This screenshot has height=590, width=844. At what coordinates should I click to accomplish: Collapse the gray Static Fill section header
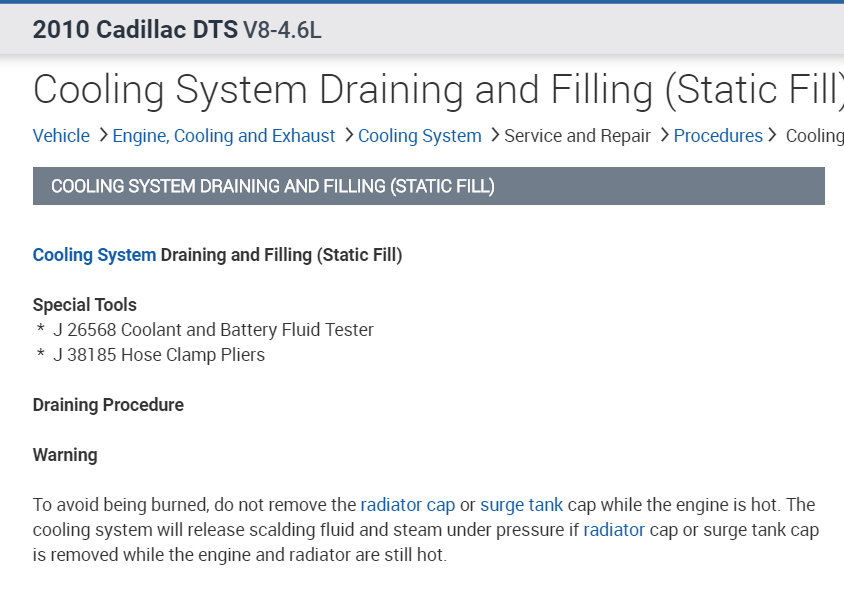click(428, 186)
